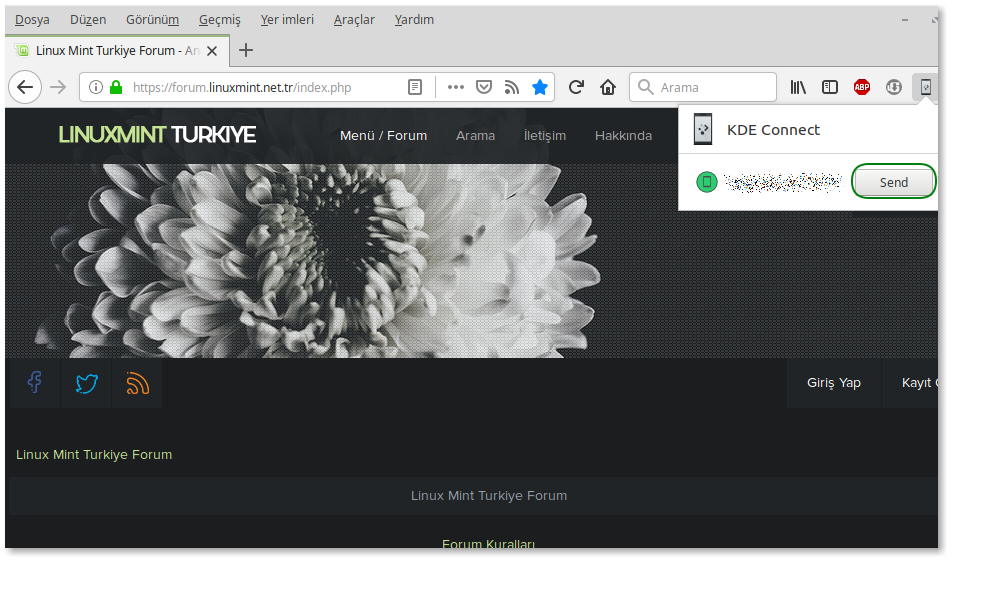Open the Görünüm menu
The height and width of the screenshot is (603, 993).
152,20
